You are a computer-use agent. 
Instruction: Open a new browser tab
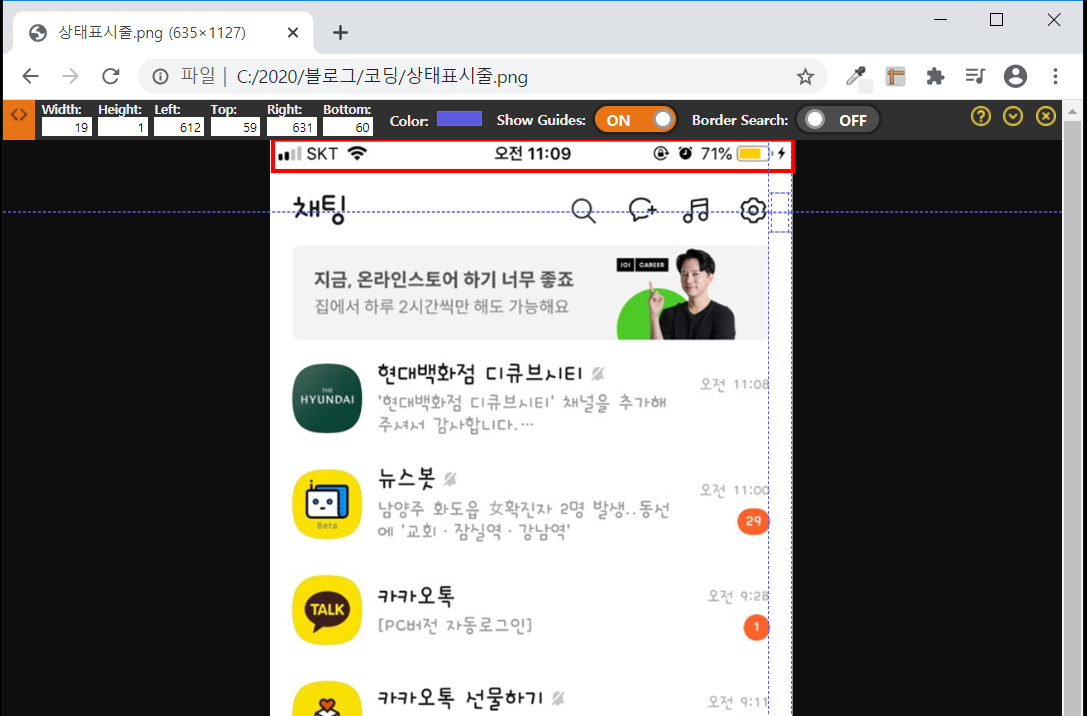pyautogui.click(x=340, y=33)
